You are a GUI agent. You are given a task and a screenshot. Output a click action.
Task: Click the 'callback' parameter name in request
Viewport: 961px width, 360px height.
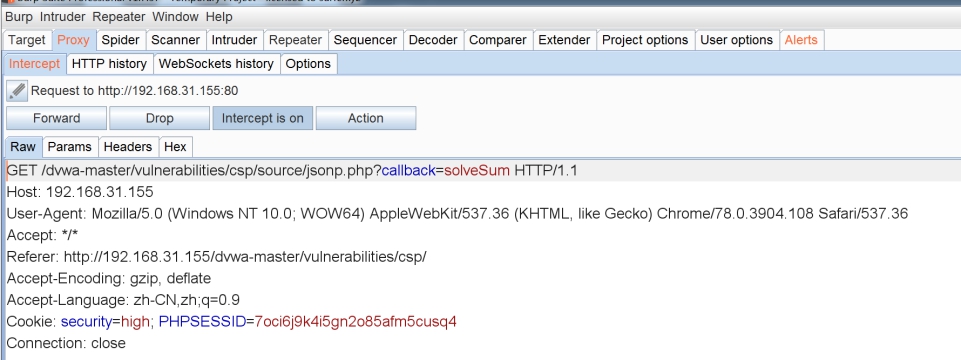pyautogui.click(x=408, y=170)
